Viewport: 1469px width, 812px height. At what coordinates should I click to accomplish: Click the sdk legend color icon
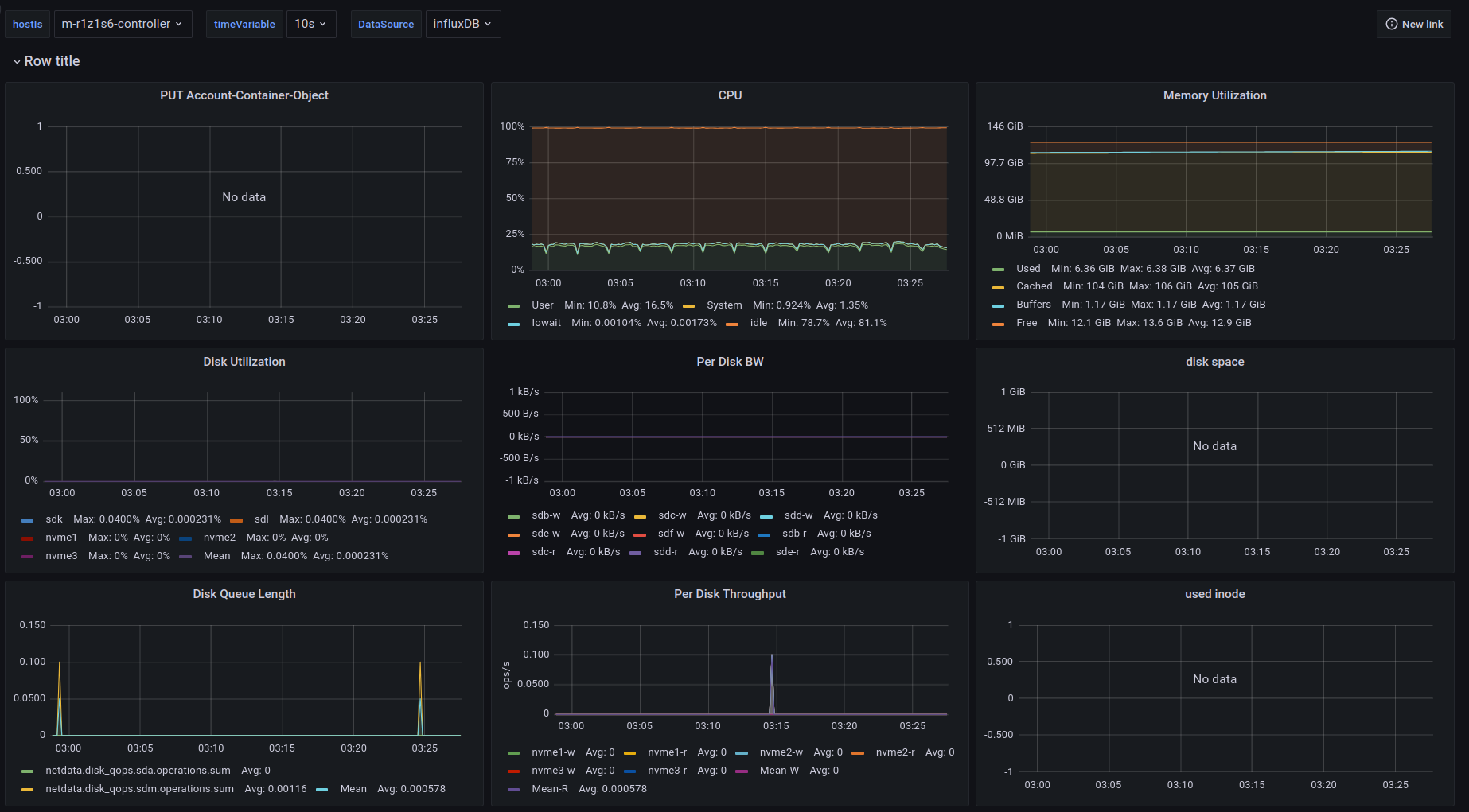click(x=28, y=520)
